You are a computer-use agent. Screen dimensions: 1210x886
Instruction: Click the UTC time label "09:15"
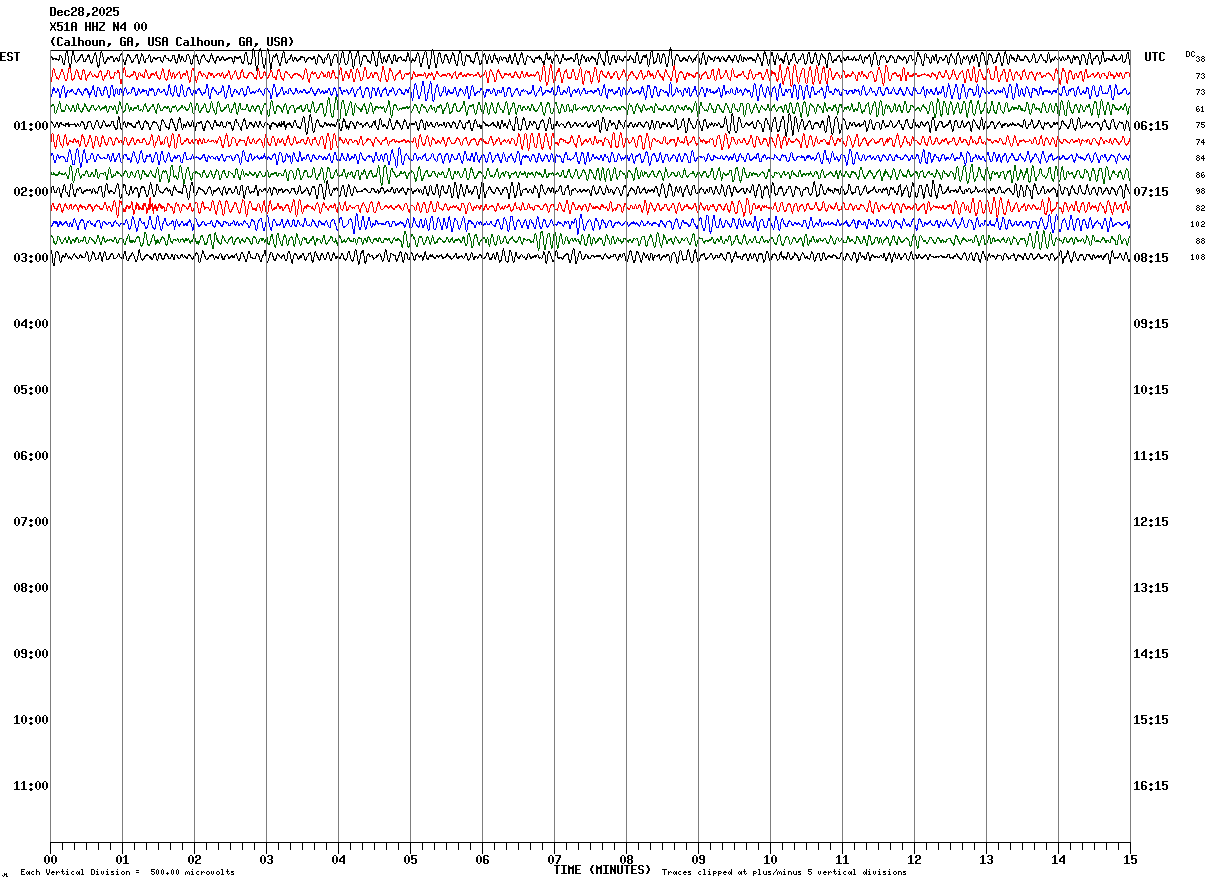[1151, 324]
